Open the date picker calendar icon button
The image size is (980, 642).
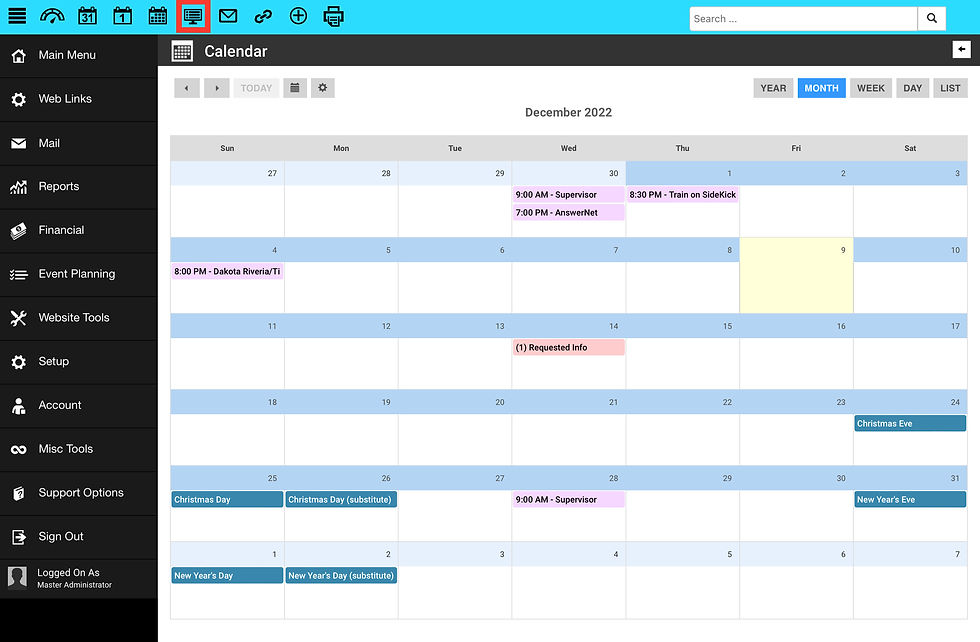(295, 88)
